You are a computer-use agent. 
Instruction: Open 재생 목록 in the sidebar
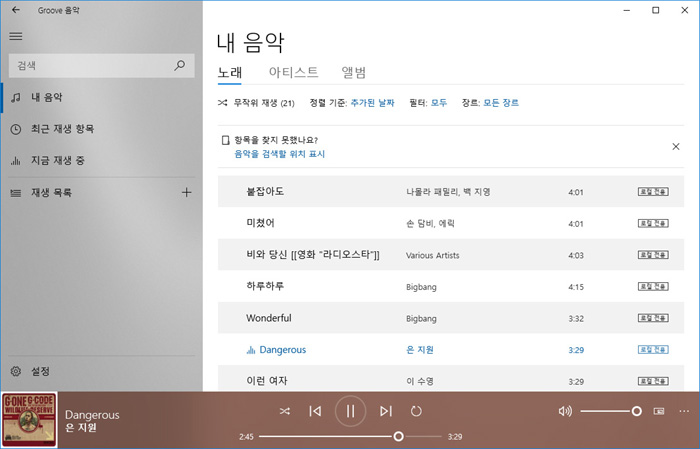tap(89, 193)
